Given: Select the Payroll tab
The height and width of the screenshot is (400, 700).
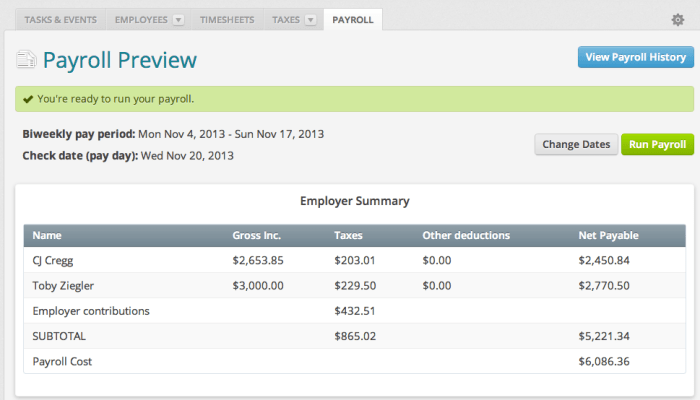Looking at the screenshot, I should (353, 20).
